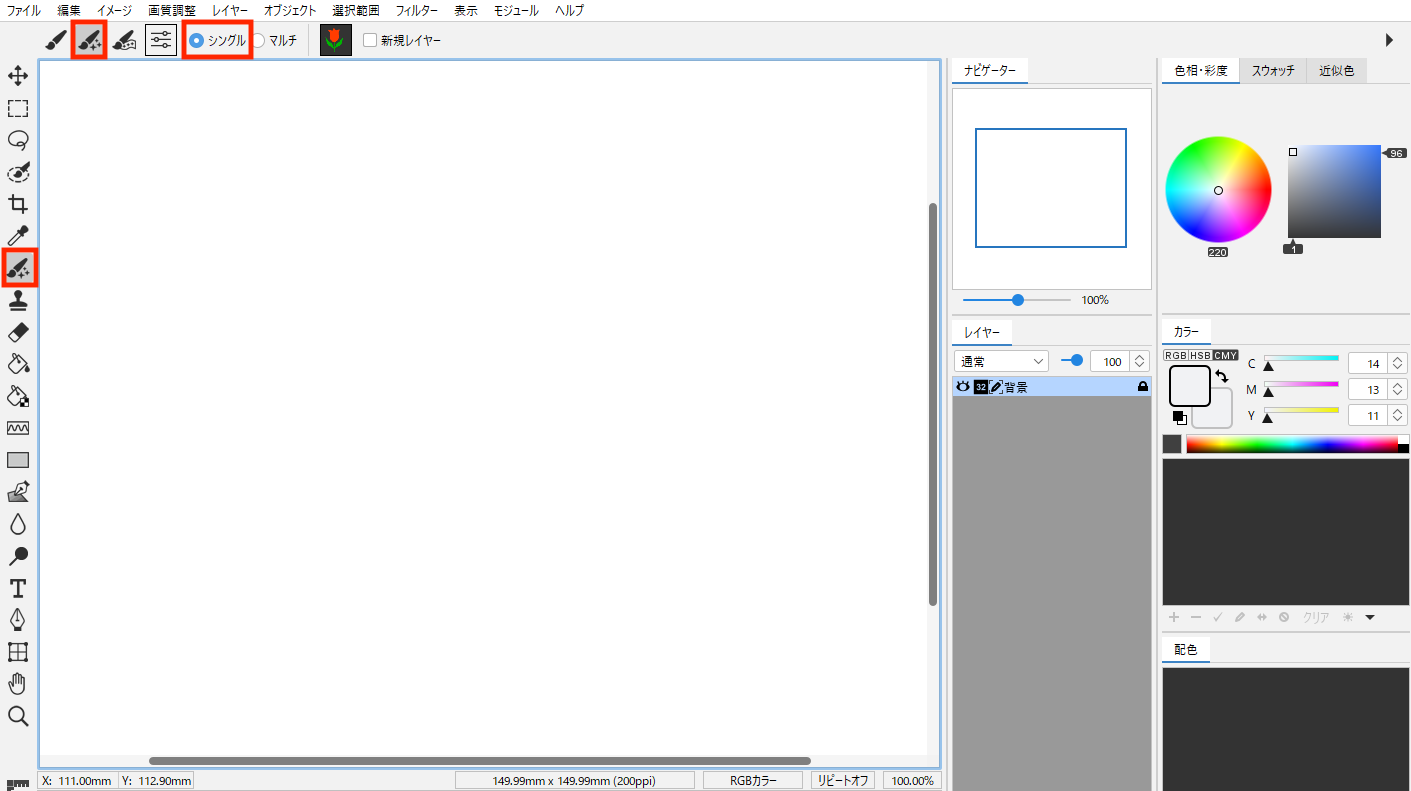Pick a hue on the color wheel
1411x791 pixels.
pyautogui.click(x=1218, y=190)
